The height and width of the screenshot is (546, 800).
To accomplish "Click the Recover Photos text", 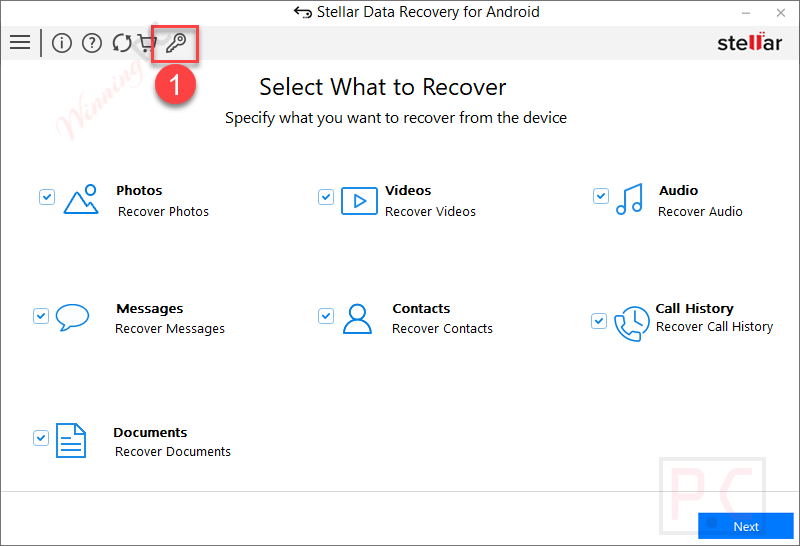I will tap(163, 212).
